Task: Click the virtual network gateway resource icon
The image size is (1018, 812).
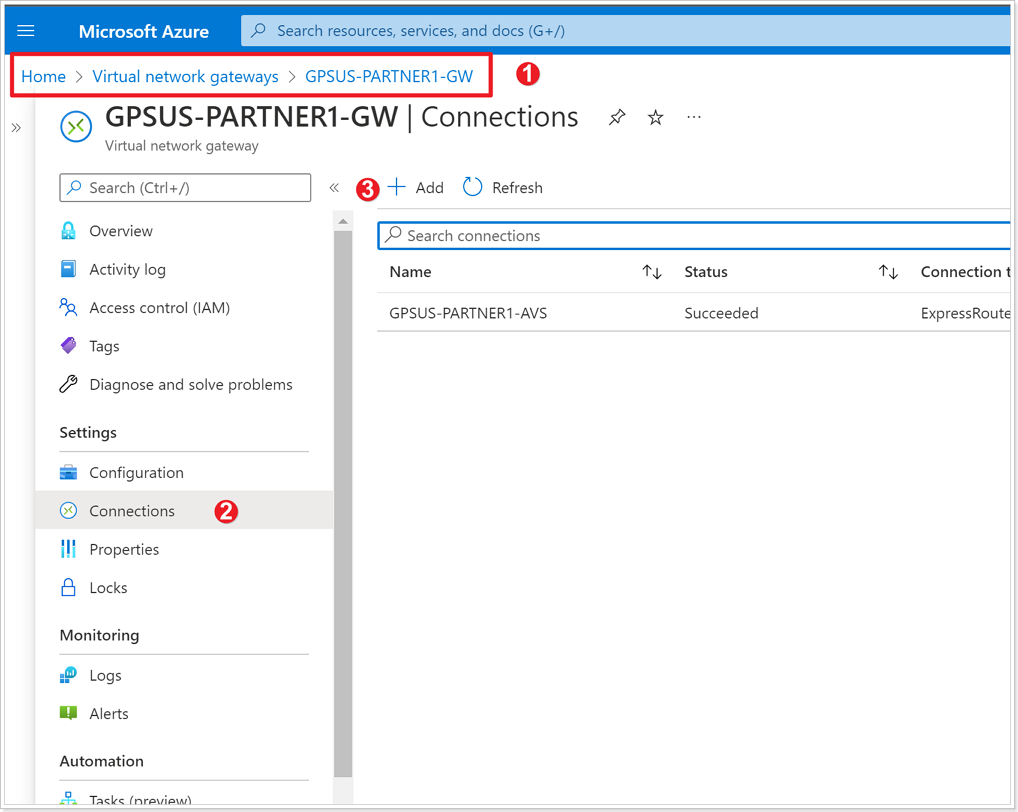Action: (x=76, y=127)
